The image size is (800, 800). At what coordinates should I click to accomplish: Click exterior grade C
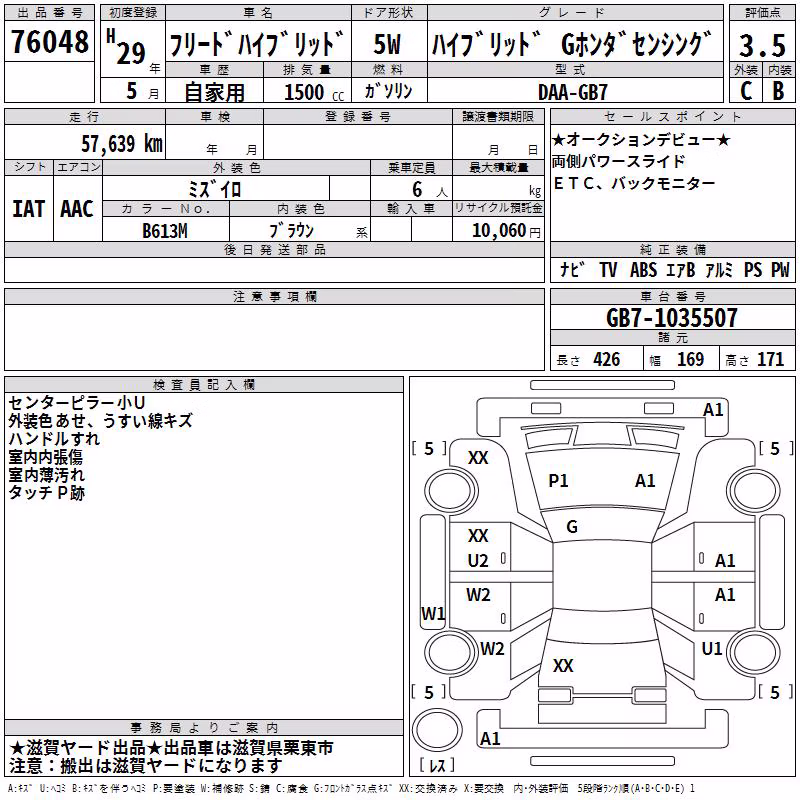tap(746, 91)
